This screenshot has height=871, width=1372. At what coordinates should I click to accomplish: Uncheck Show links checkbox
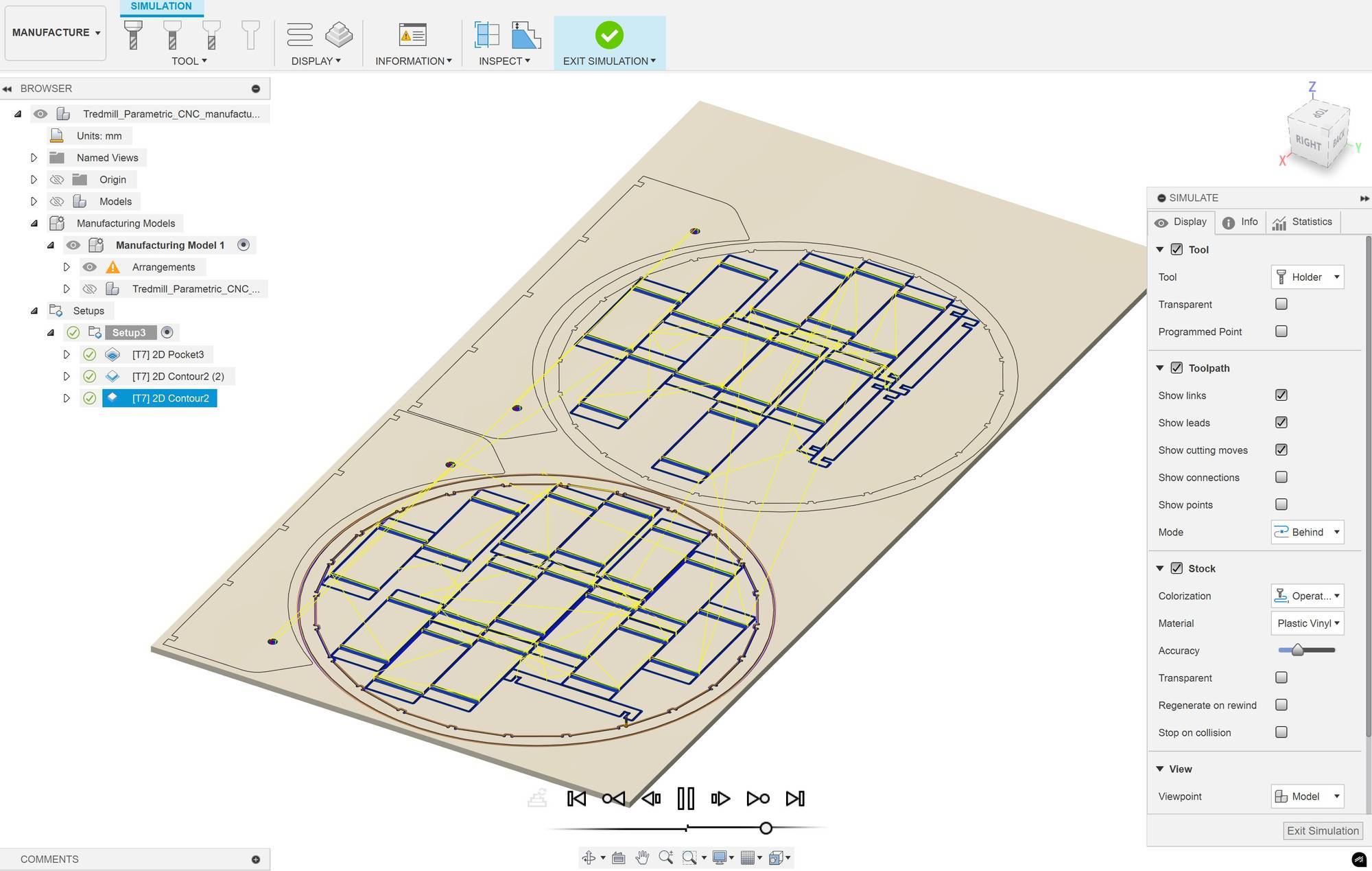tap(1281, 395)
